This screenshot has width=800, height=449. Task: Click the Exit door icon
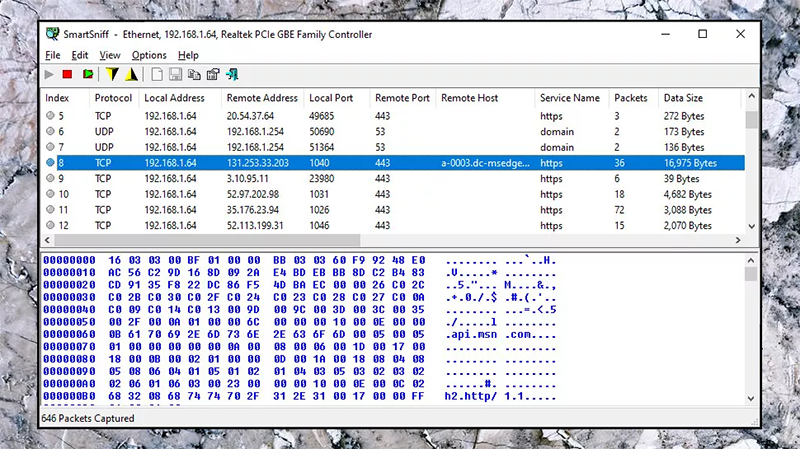[232, 74]
